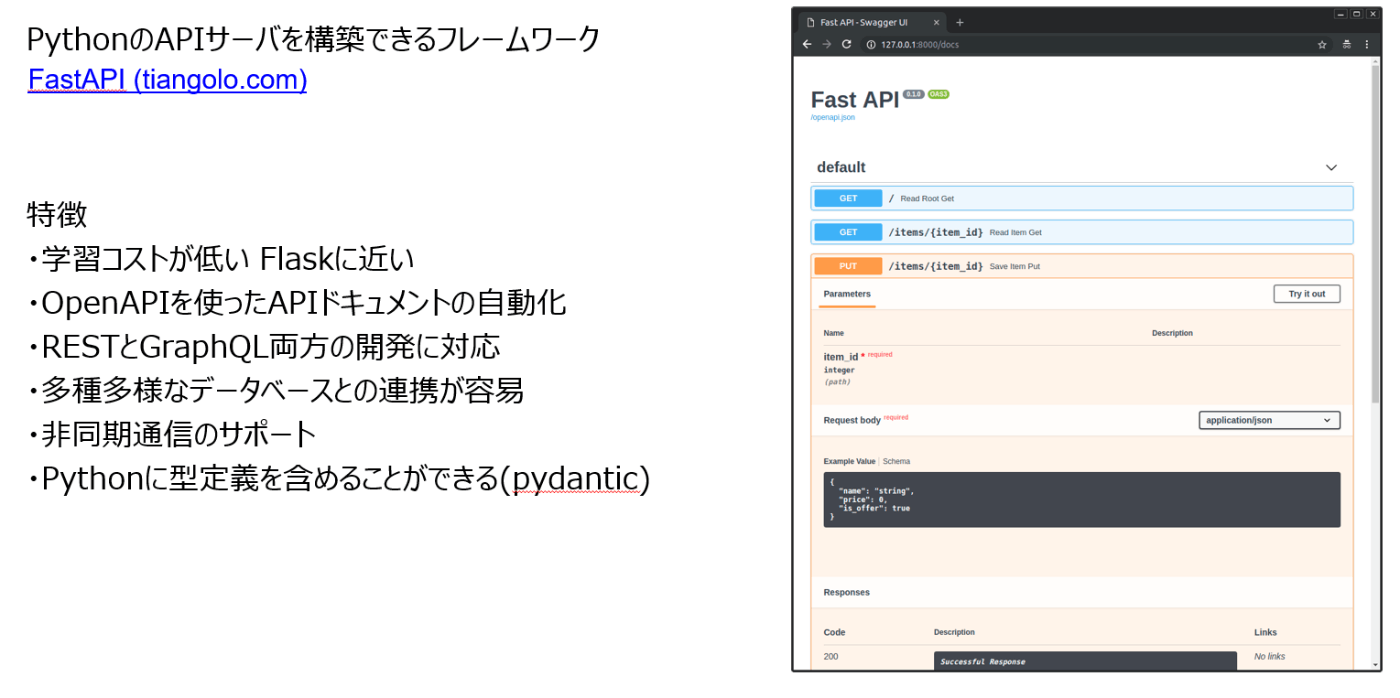Click the item_id parameter name
The height and width of the screenshot is (698, 1400).
click(840, 357)
